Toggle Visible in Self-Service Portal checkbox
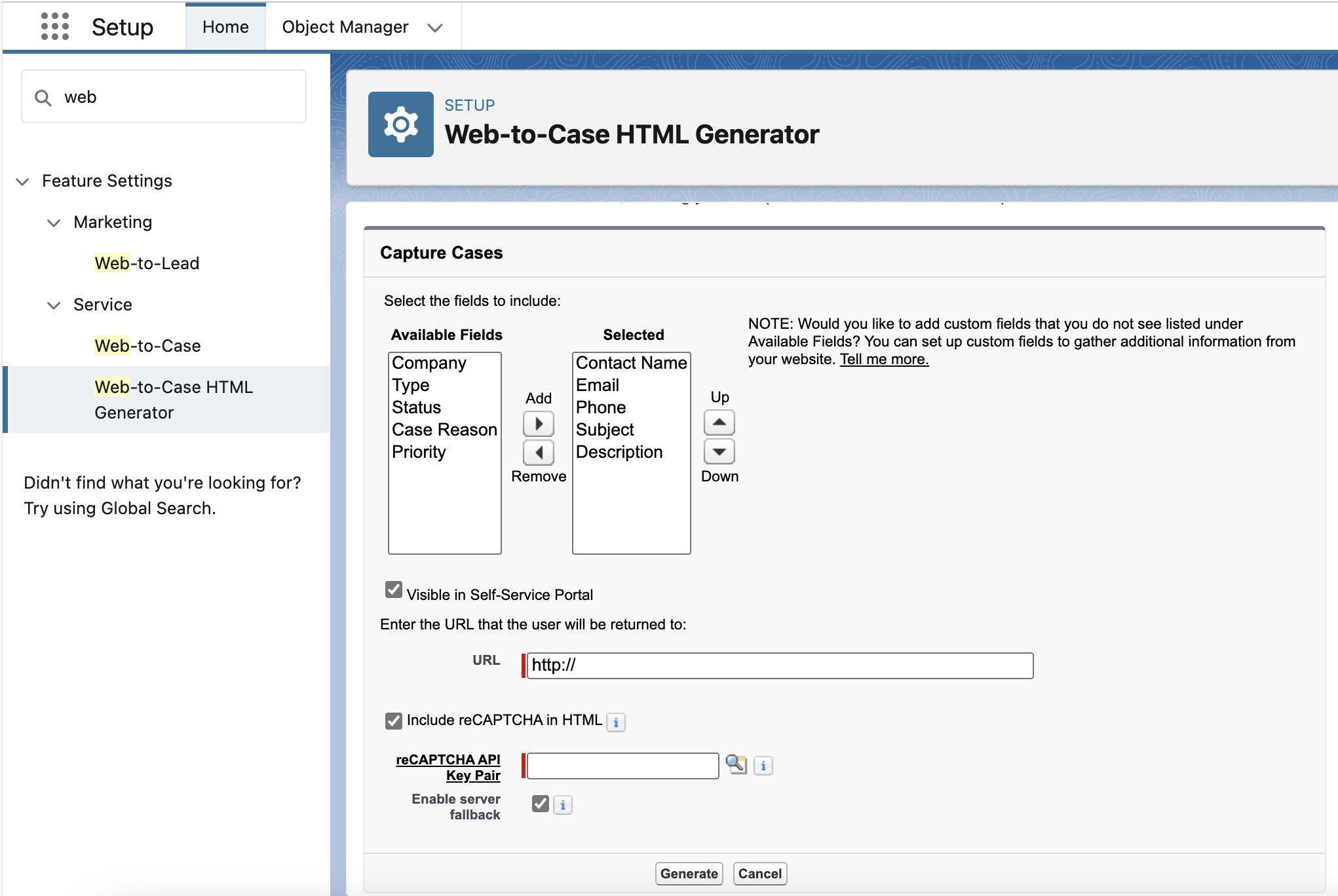1338x896 pixels. pyautogui.click(x=394, y=589)
